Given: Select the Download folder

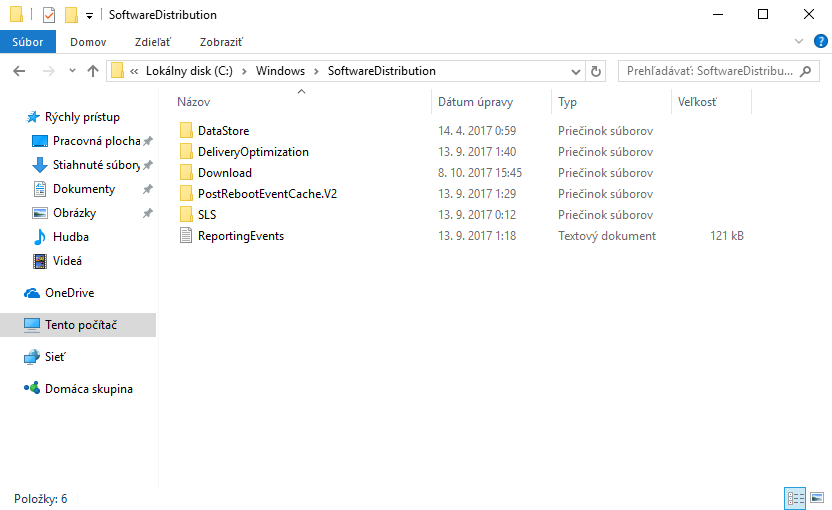Looking at the screenshot, I should (225, 173).
